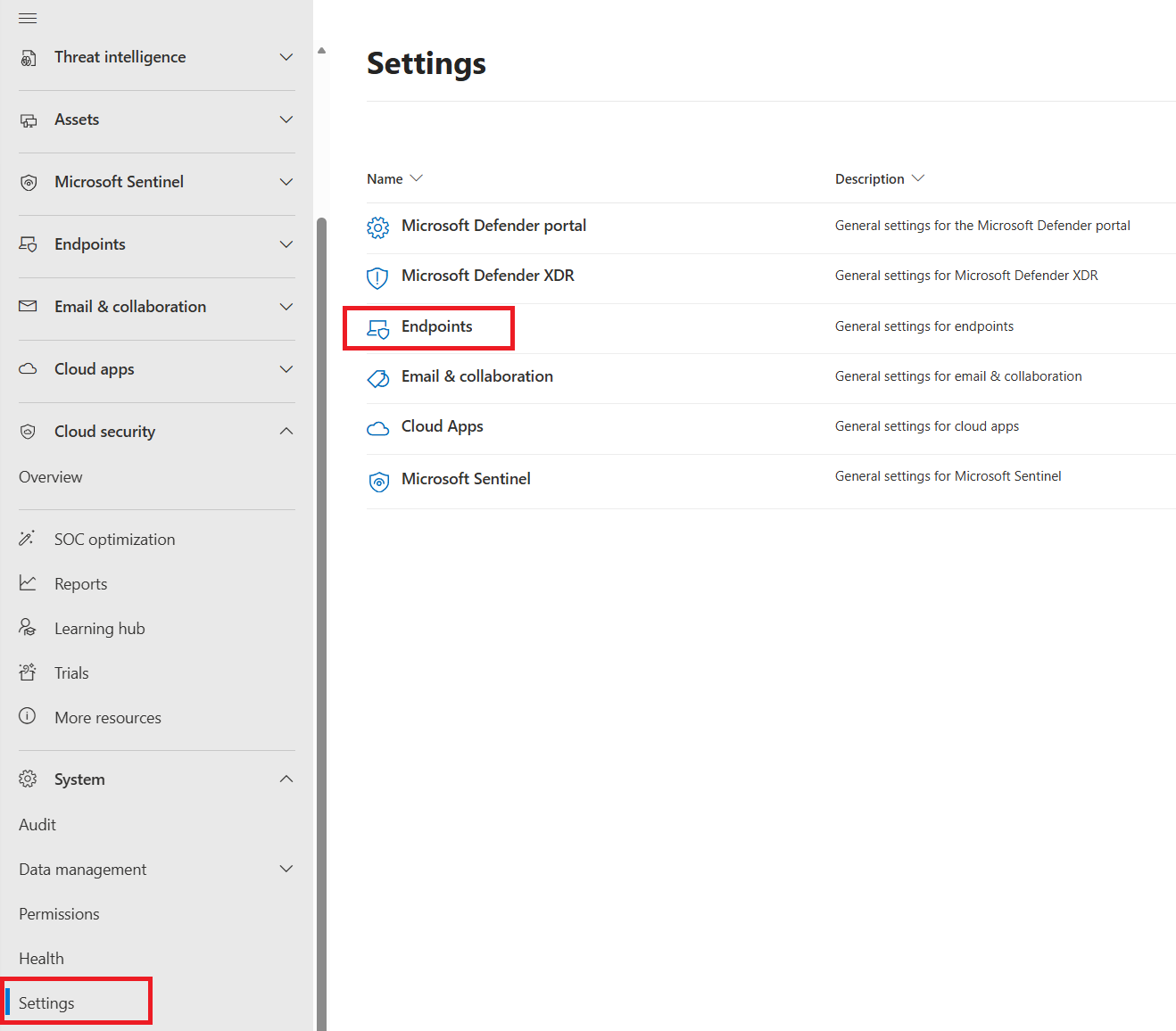
Task: Click the Email & collaboration tag icon in list
Action: [x=378, y=378]
